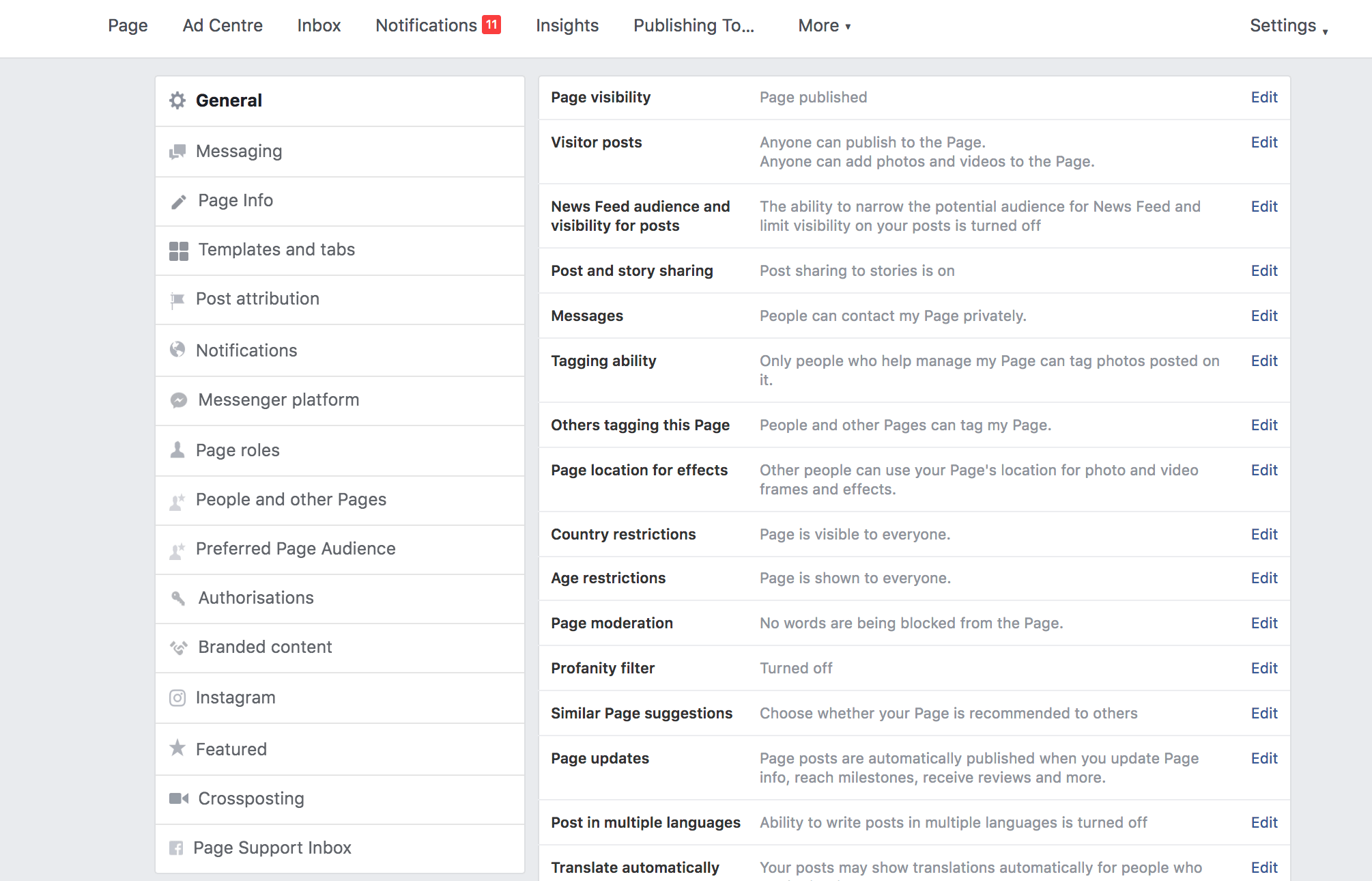The width and height of the screenshot is (1372, 881).
Task: Click 'People can contact my Page privately.' text
Action: (893, 316)
